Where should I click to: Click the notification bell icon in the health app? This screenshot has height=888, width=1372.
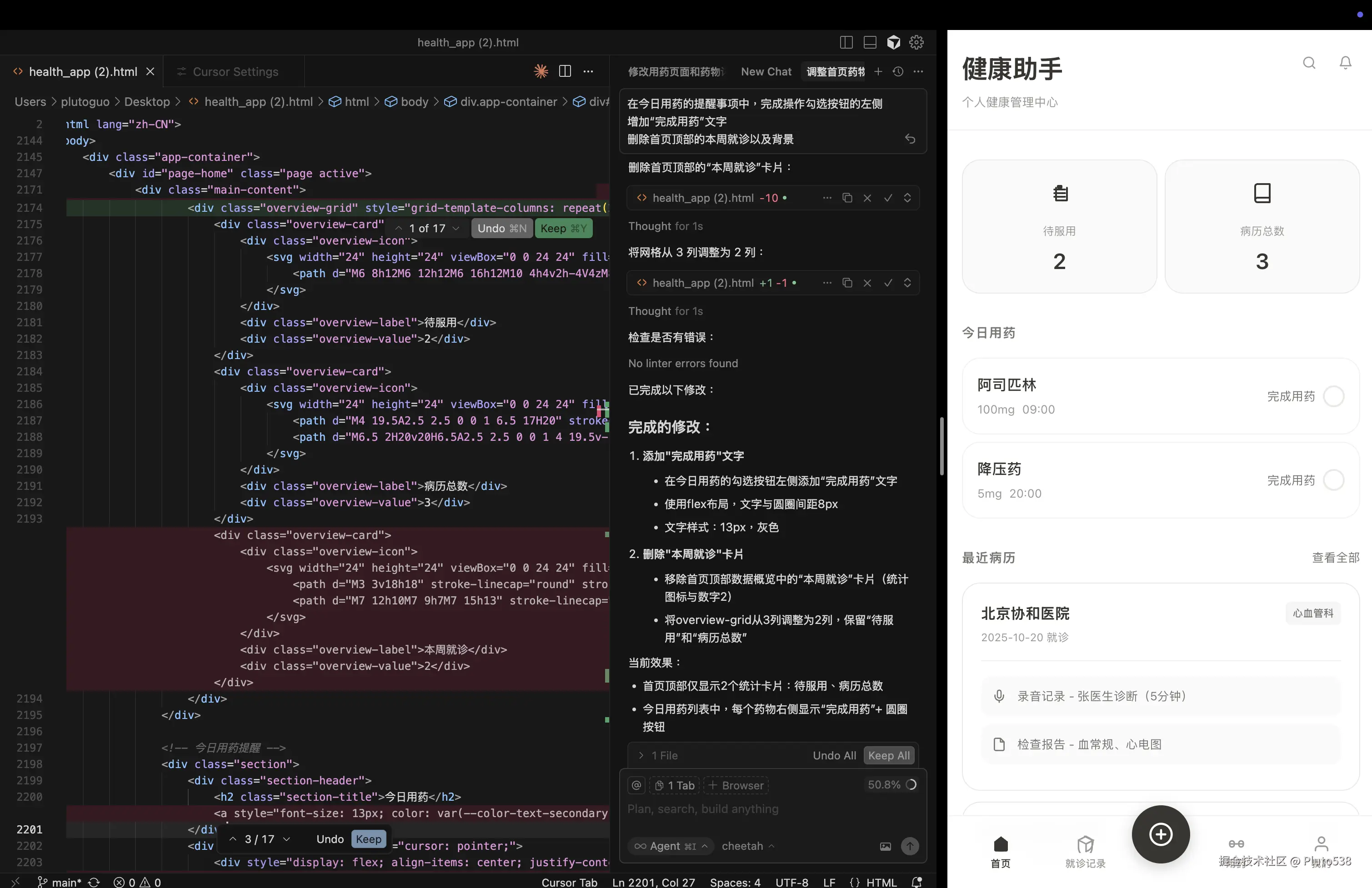pyautogui.click(x=1346, y=63)
